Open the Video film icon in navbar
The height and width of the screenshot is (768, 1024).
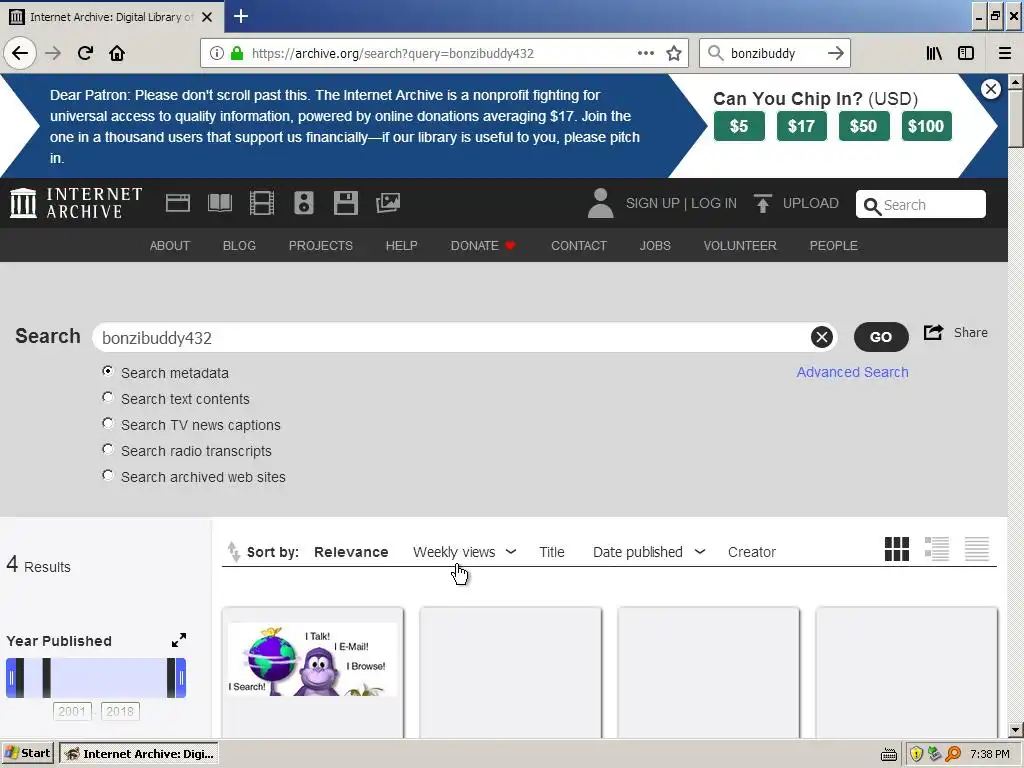click(262, 203)
